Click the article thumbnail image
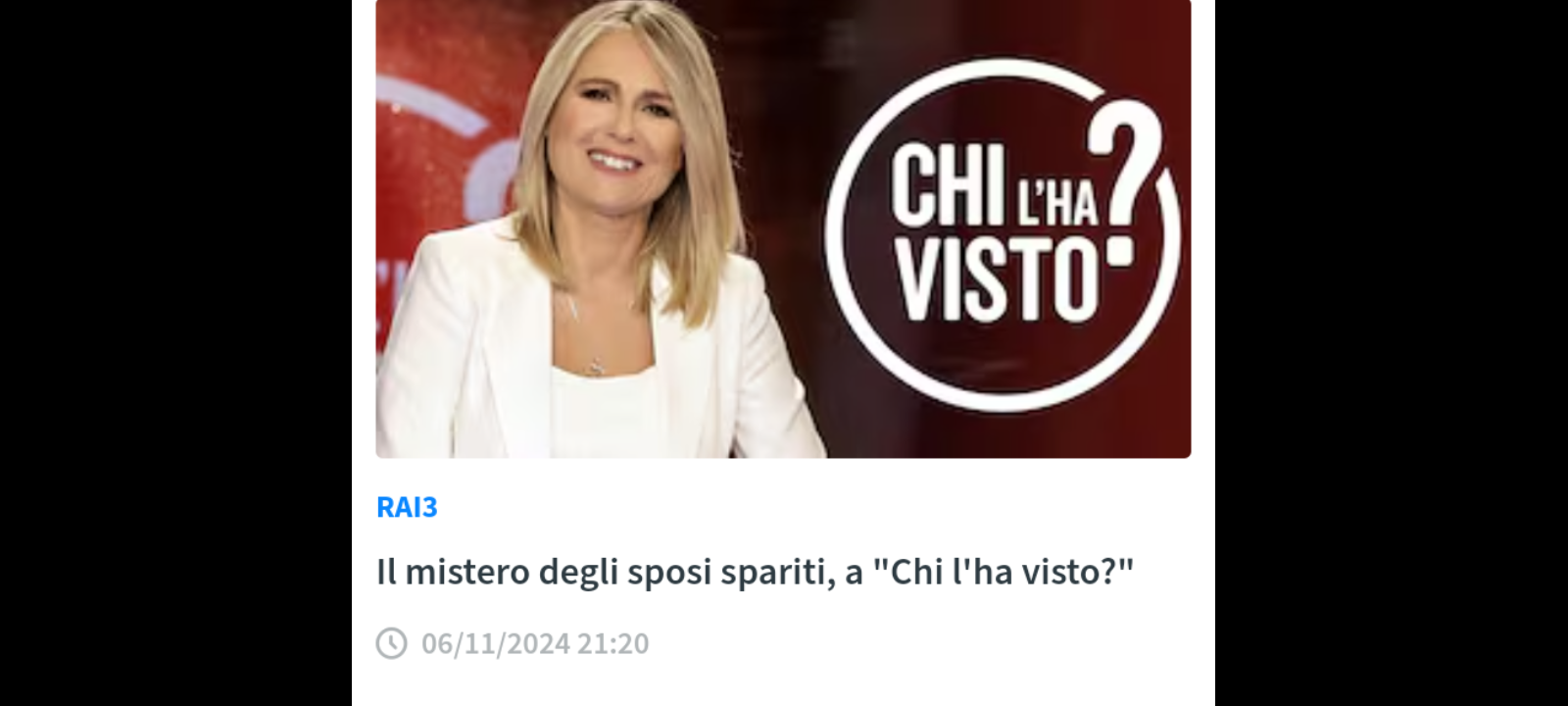 (783, 228)
